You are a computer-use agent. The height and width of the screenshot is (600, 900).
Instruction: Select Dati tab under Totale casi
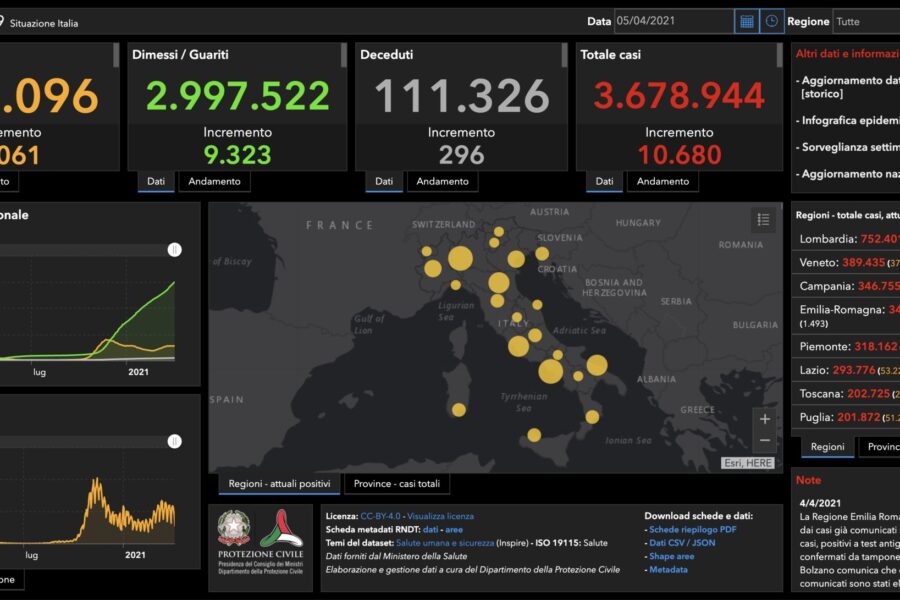[x=604, y=181]
